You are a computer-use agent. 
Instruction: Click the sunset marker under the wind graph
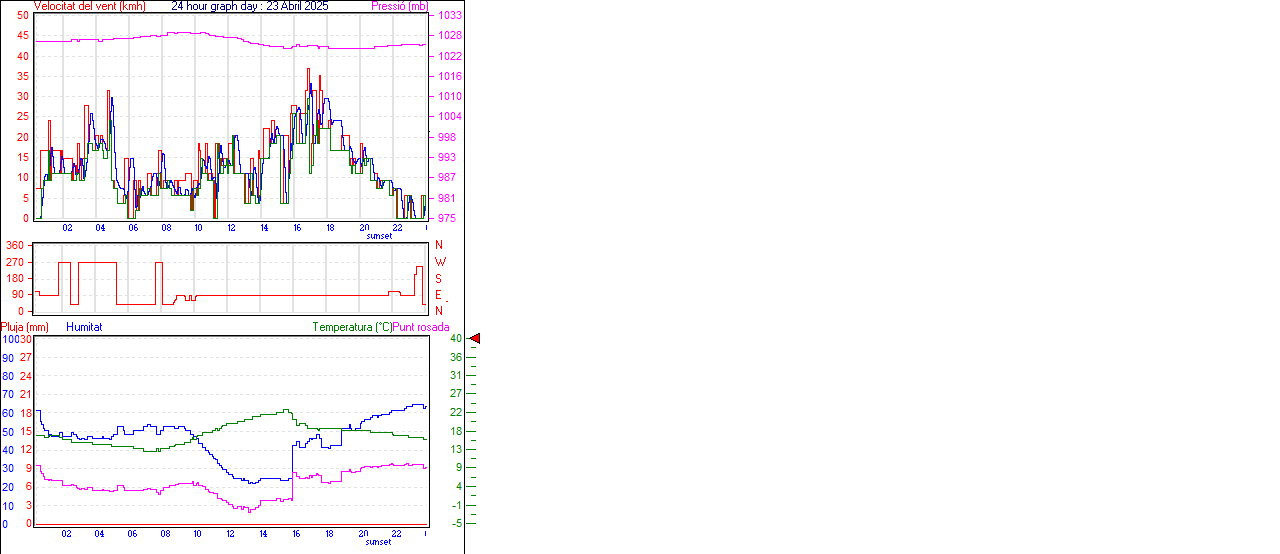[x=379, y=236]
